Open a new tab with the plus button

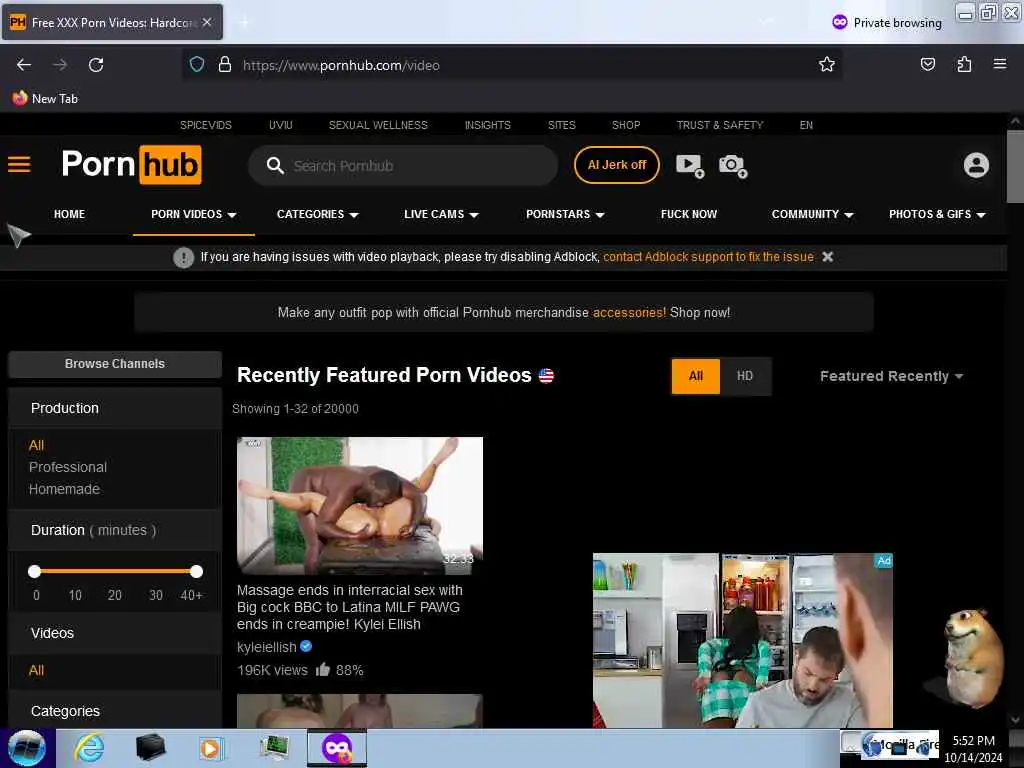(244, 22)
